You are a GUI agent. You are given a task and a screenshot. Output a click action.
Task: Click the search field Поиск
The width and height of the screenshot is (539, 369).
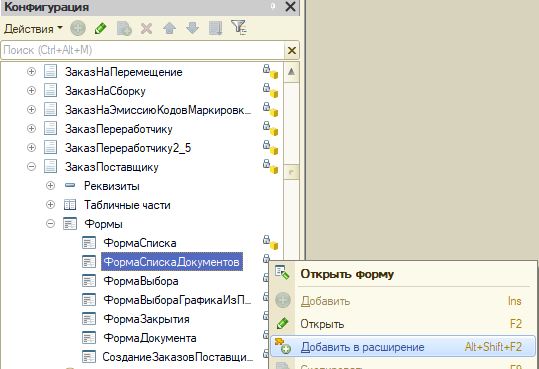pos(143,50)
